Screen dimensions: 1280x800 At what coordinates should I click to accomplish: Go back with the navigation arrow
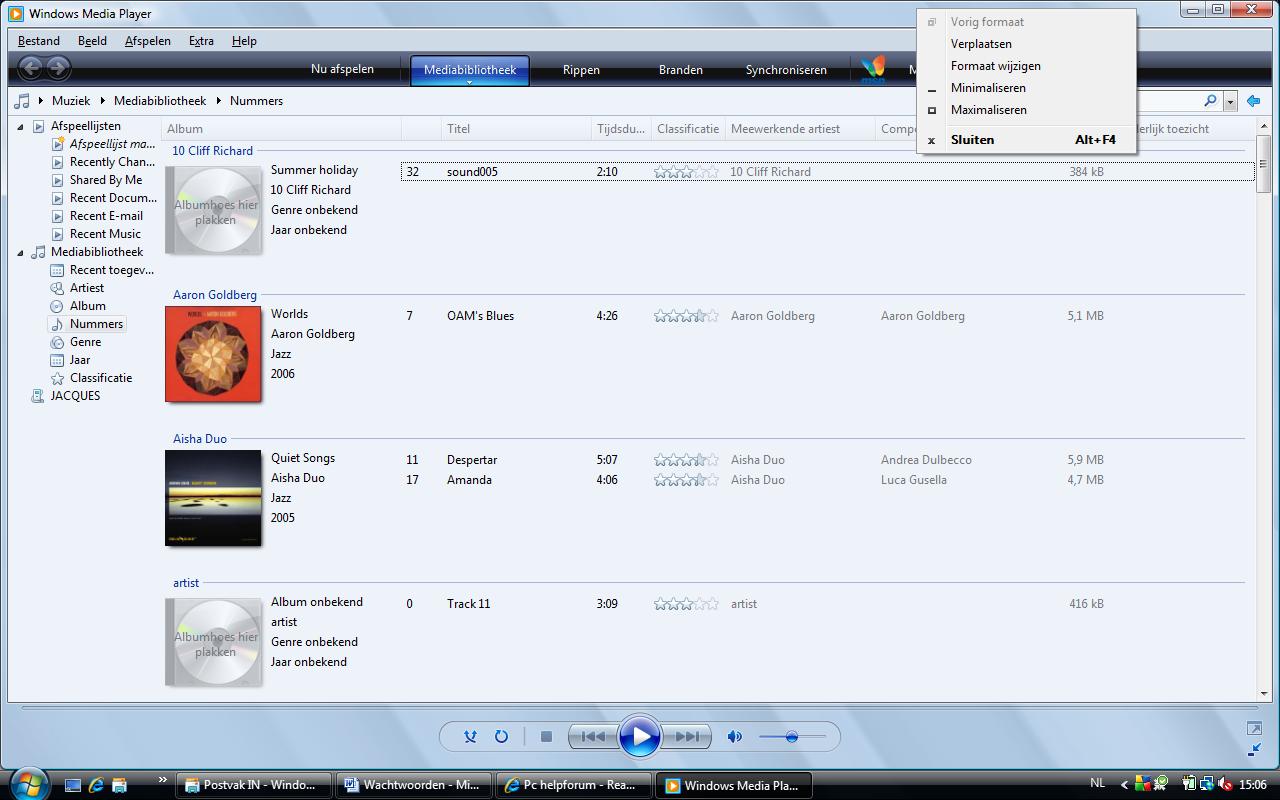tap(31, 68)
